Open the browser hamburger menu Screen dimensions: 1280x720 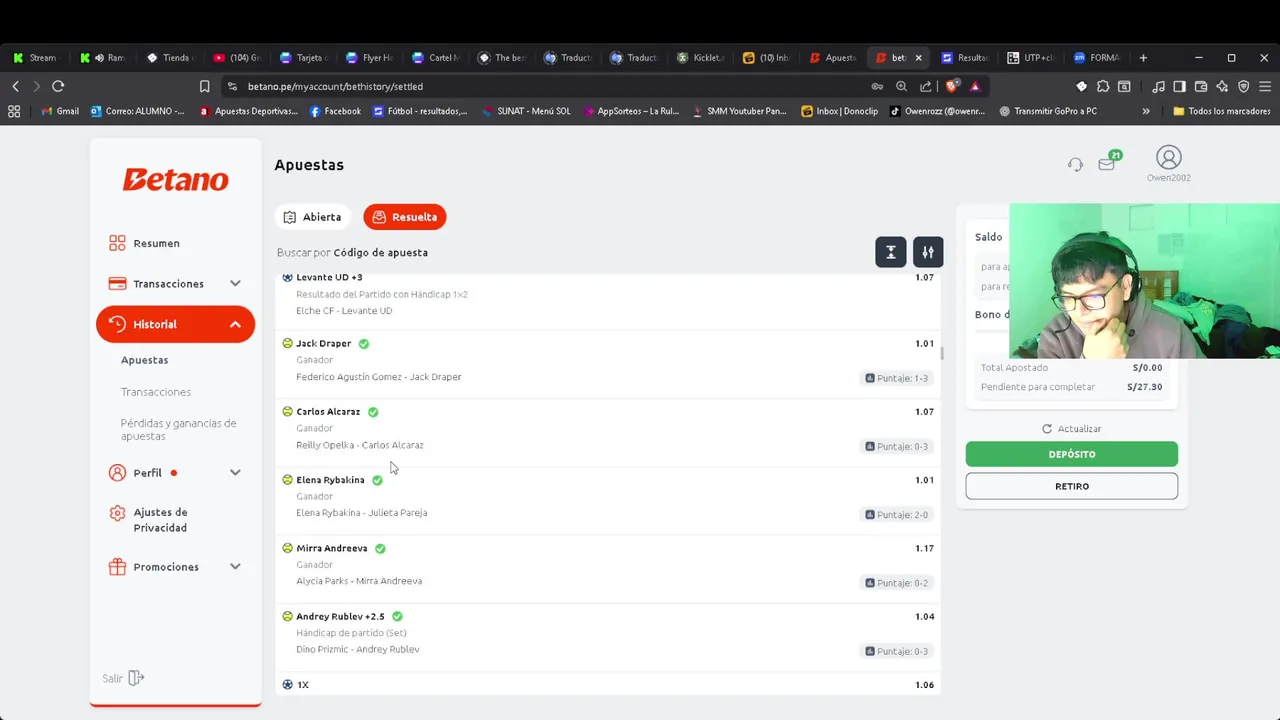(x=1265, y=86)
